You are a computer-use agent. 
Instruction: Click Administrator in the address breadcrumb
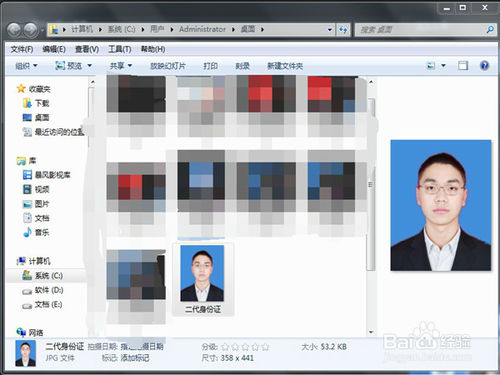tap(202, 29)
